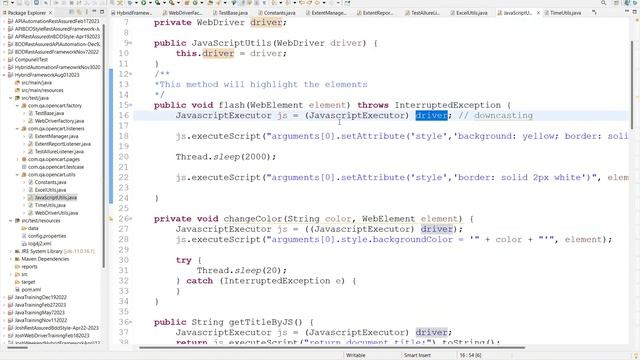Viewport: 640px width, 360px height.
Task: Click the green Run button in toolbar
Action: pyautogui.click(x=144, y=3)
